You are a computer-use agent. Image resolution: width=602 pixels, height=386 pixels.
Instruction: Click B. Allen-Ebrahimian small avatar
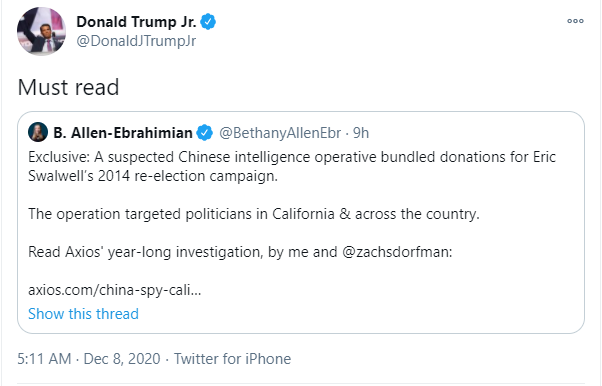coord(38,132)
